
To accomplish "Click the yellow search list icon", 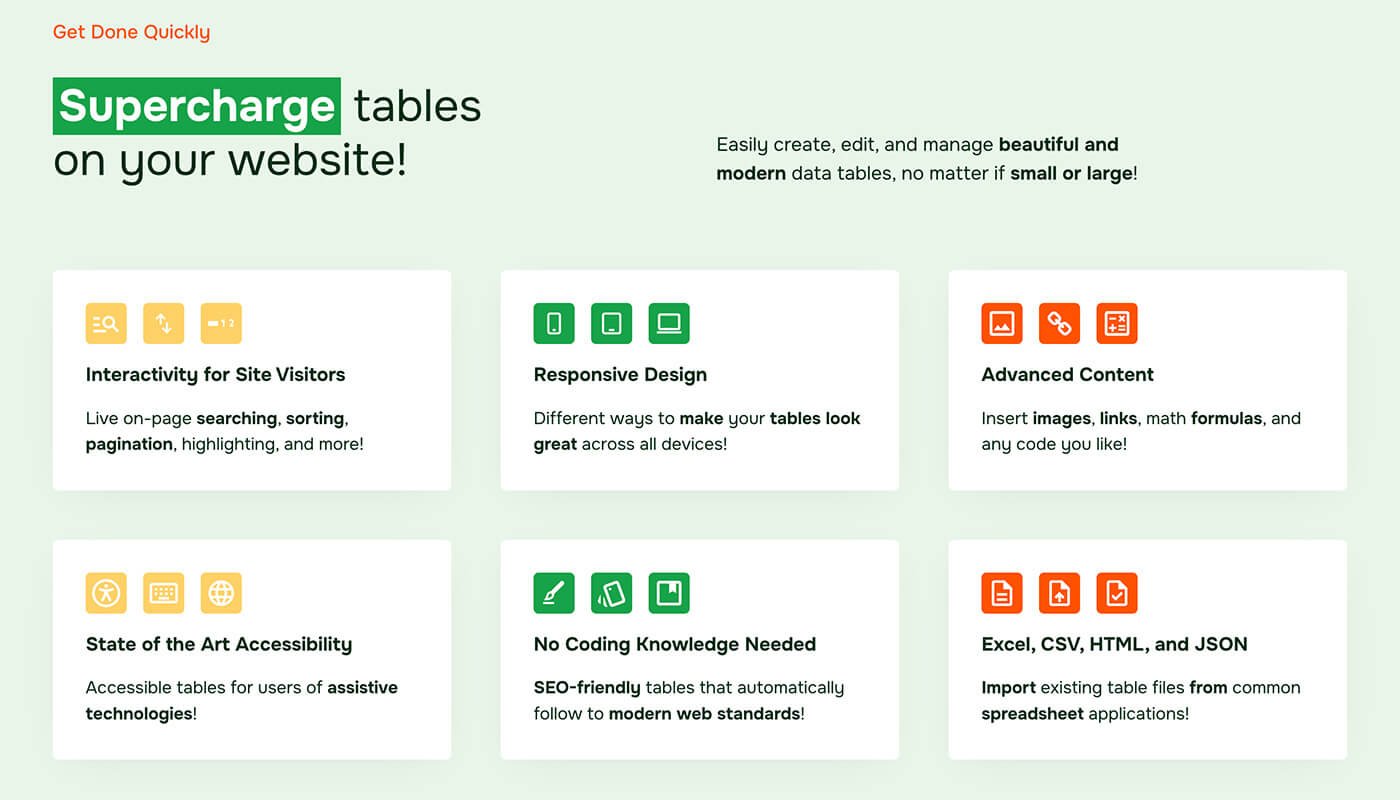I will pyautogui.click(x=106, y=323).
